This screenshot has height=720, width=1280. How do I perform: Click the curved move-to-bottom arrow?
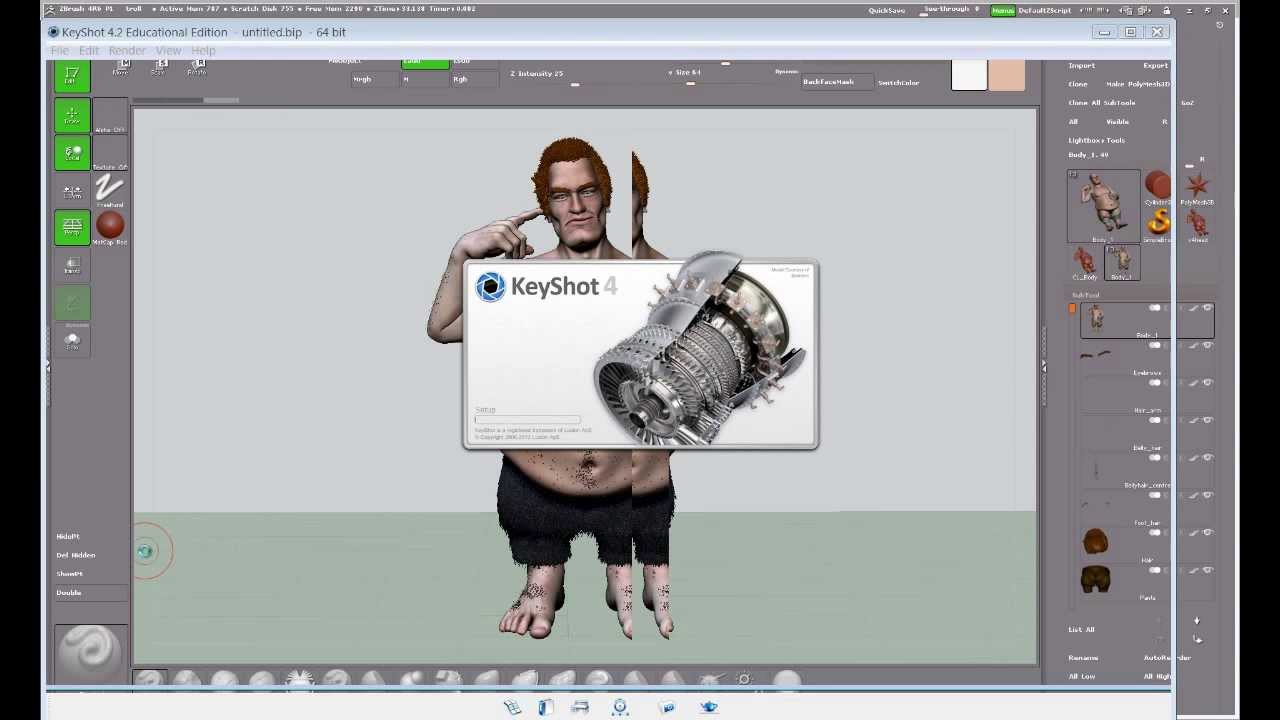1197,638
